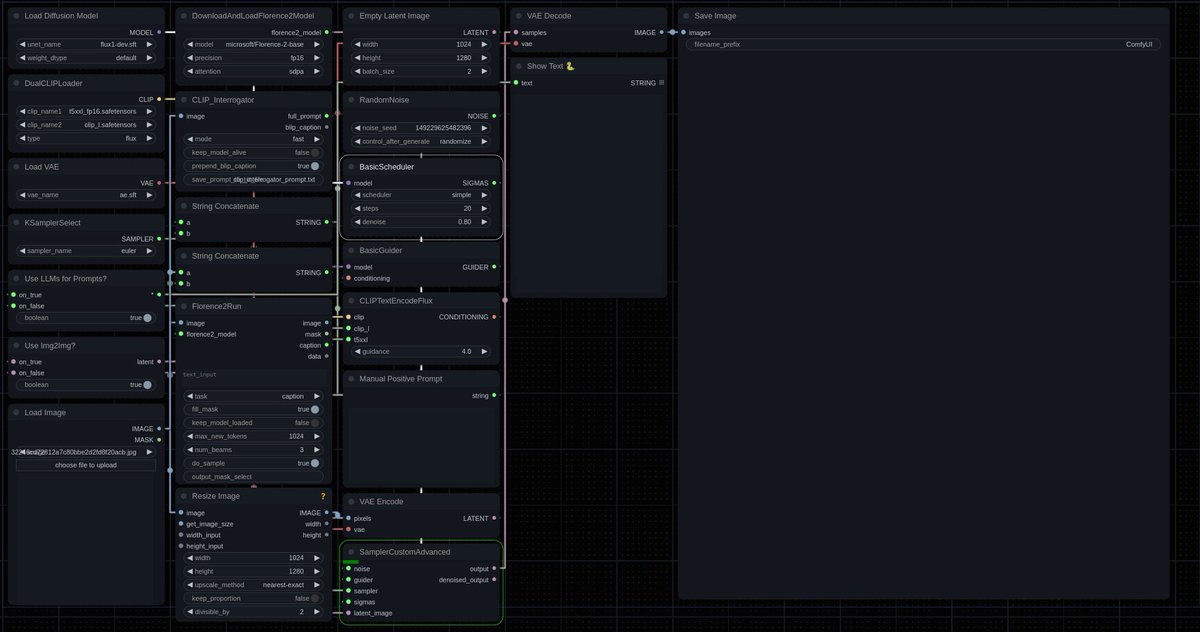This screenshot has height=632, width=1200.
Task: Open the weight_dtype default selector
Action: 86,58
